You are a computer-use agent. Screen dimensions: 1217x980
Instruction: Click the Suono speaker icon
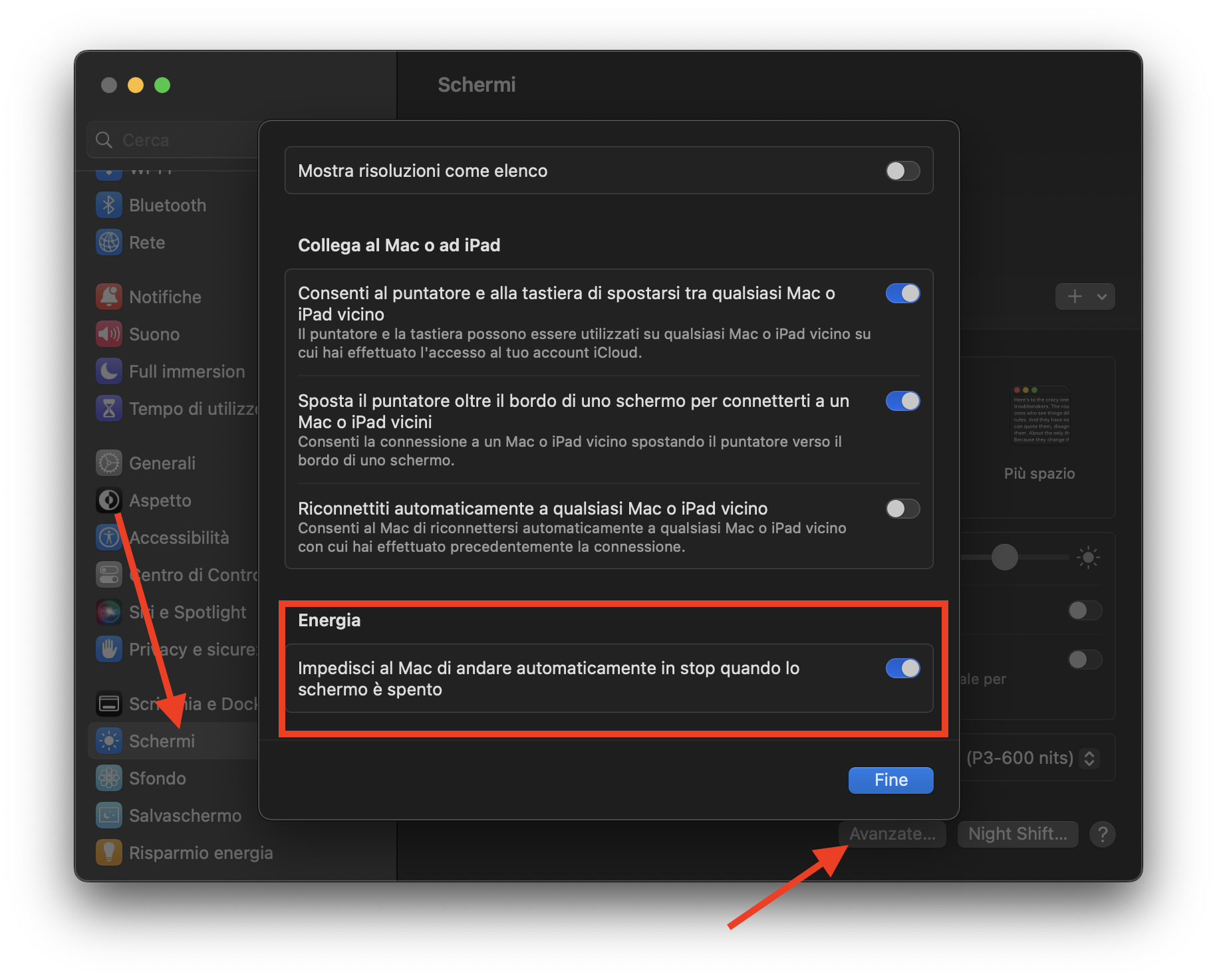109,334
